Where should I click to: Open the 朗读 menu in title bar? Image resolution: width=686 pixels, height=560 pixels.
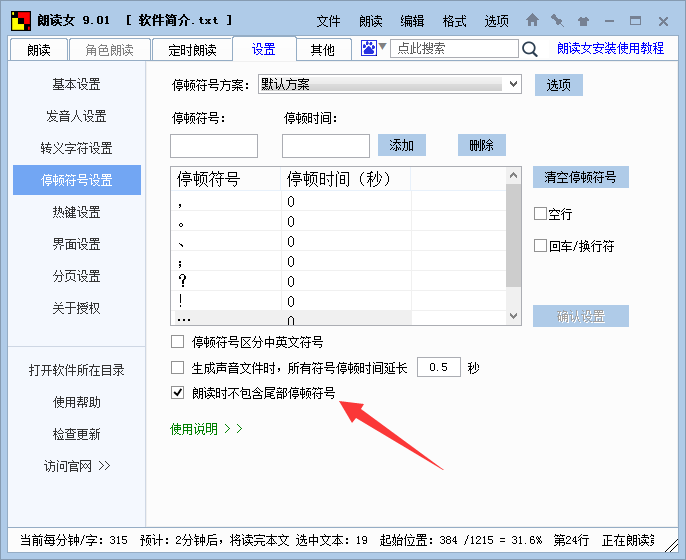371,21
